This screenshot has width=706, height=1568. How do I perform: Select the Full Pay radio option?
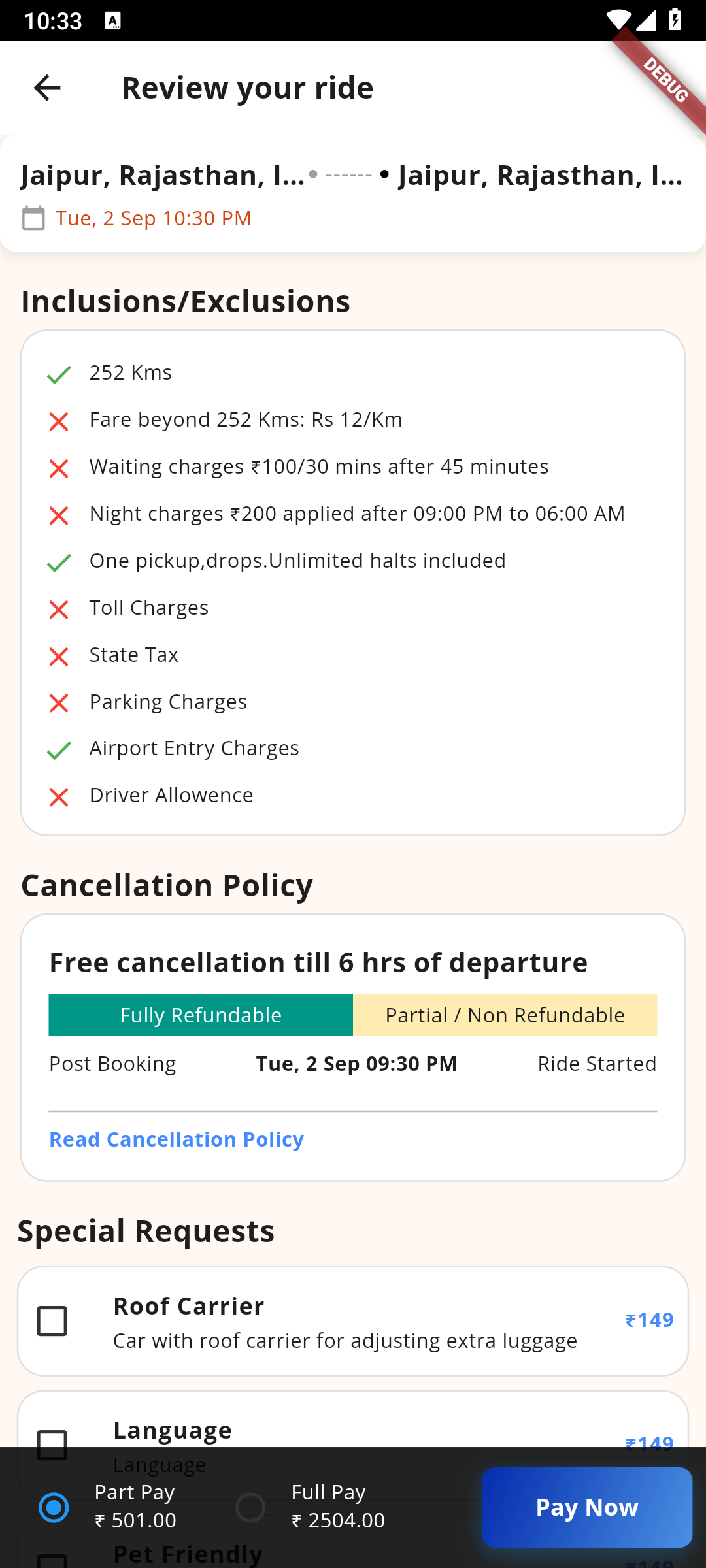[250, 1507]
